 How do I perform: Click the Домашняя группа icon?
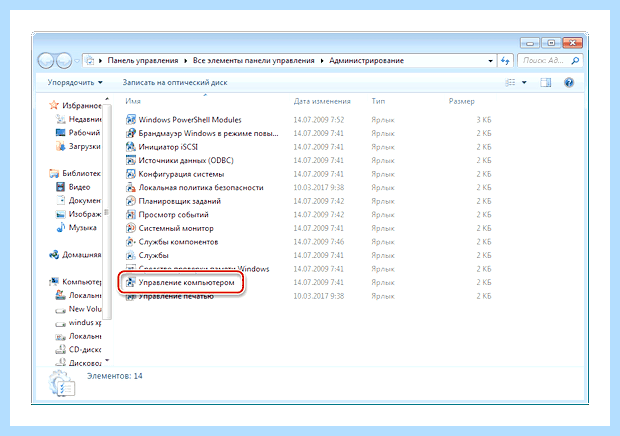(x=54, y=255)
